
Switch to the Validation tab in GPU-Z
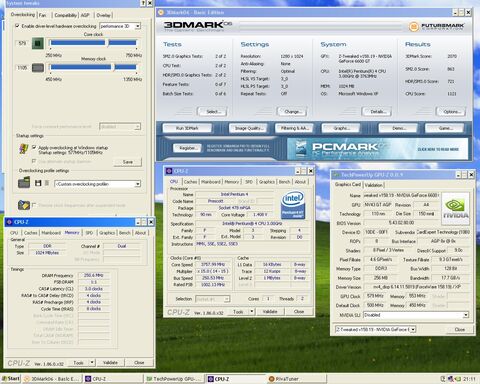tap(373, 185)
